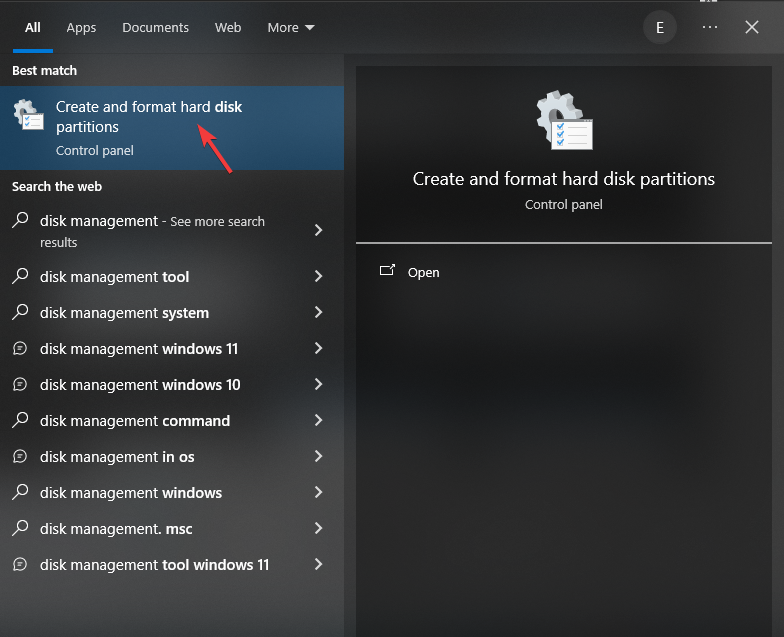Image resolution: width=784 pixels, height=637 pixels.
Task: Expand arrow for disk management windows 10
Action: pos(318,384)
